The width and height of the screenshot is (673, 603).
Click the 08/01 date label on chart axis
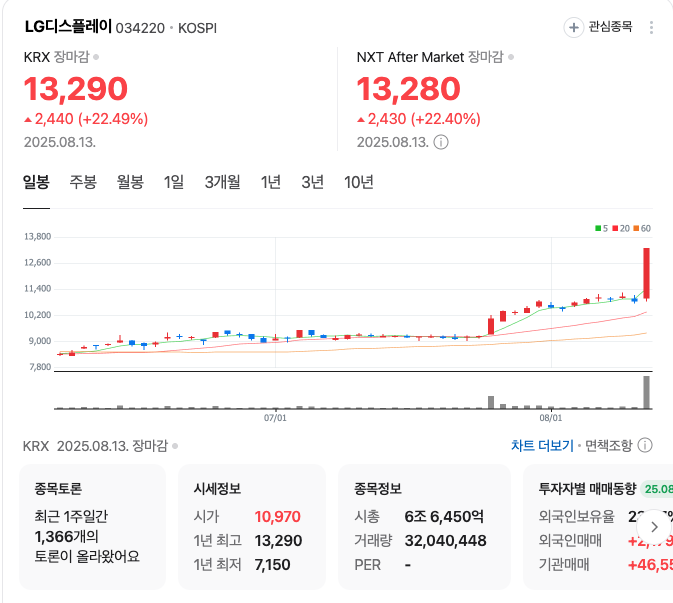click(551, 418)
